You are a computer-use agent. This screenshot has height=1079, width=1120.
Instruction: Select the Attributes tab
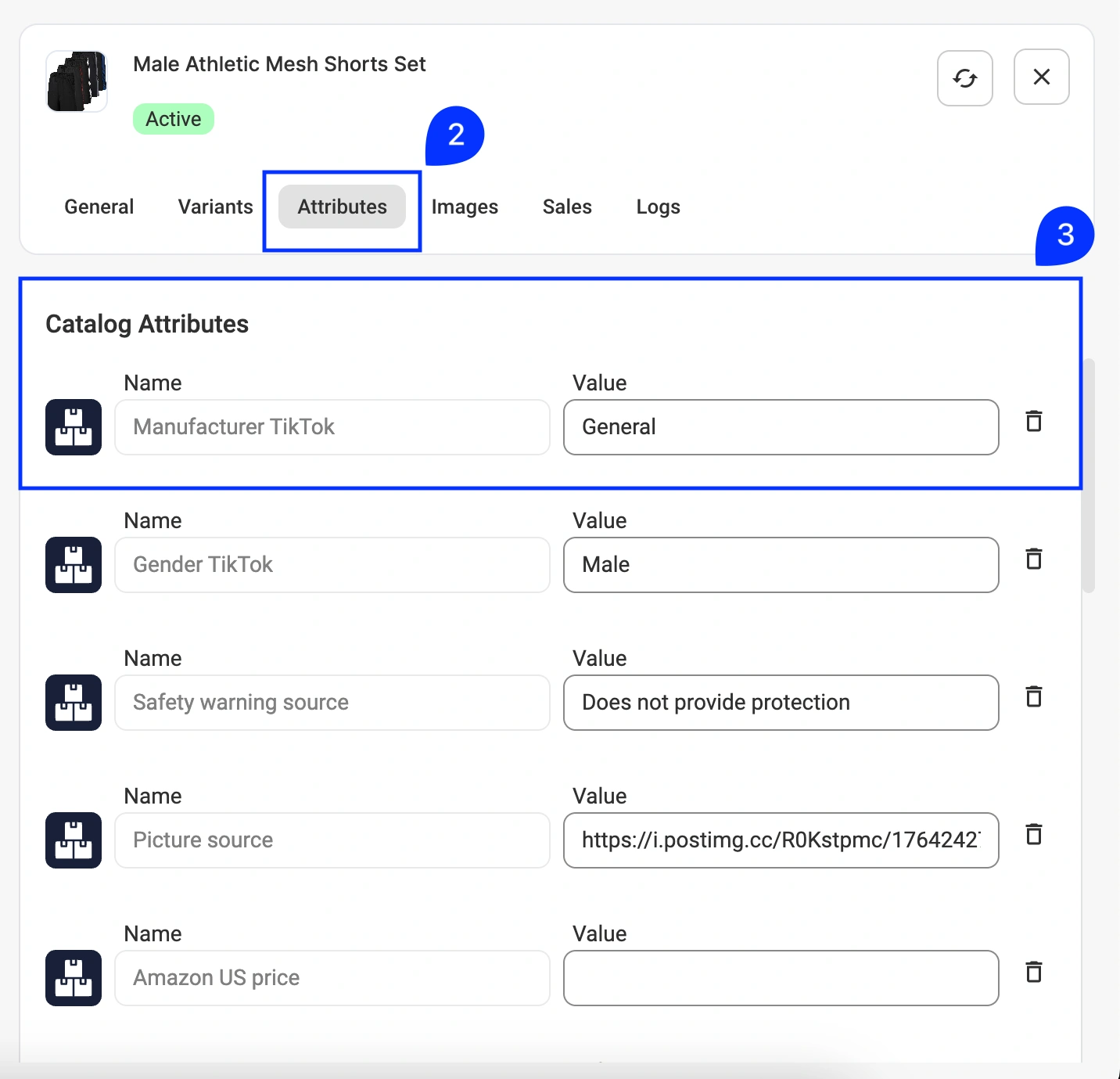[342, 207]
